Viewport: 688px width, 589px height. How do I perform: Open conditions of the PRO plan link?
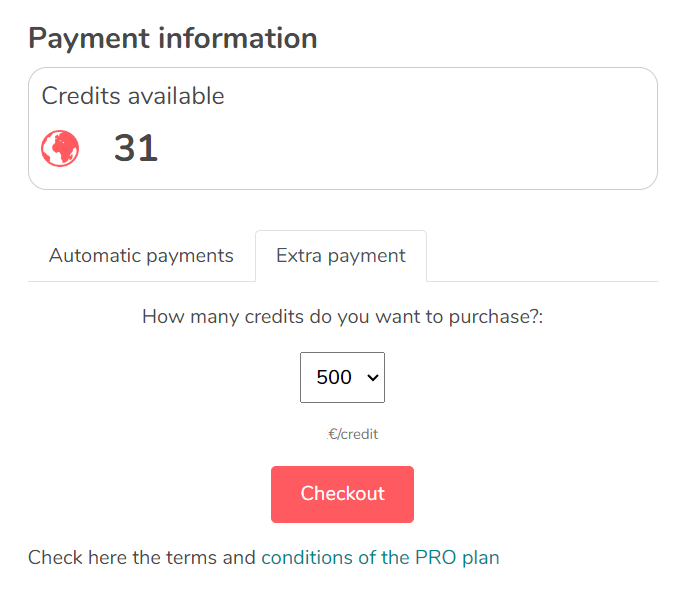[x=380, y=558]
